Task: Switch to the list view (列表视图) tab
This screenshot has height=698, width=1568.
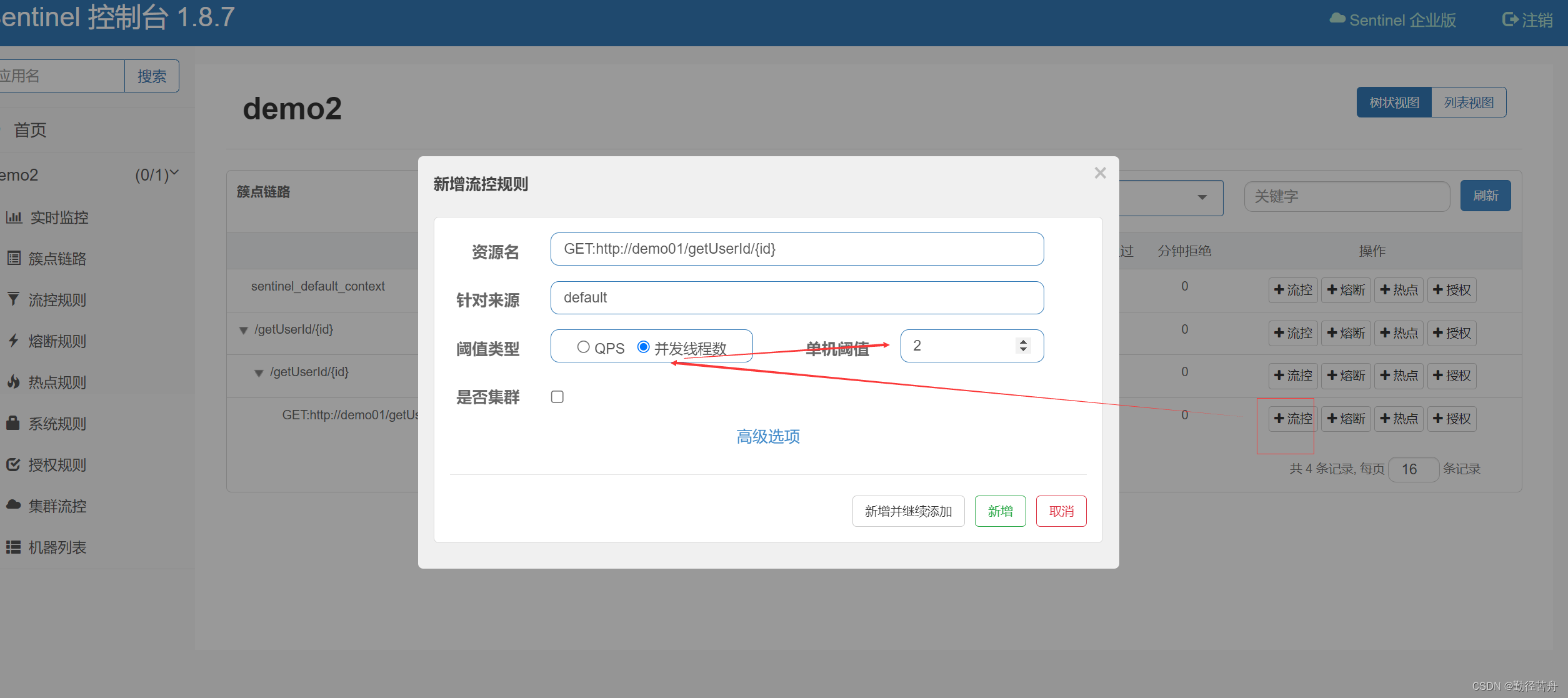Action: pos(1468,102)
